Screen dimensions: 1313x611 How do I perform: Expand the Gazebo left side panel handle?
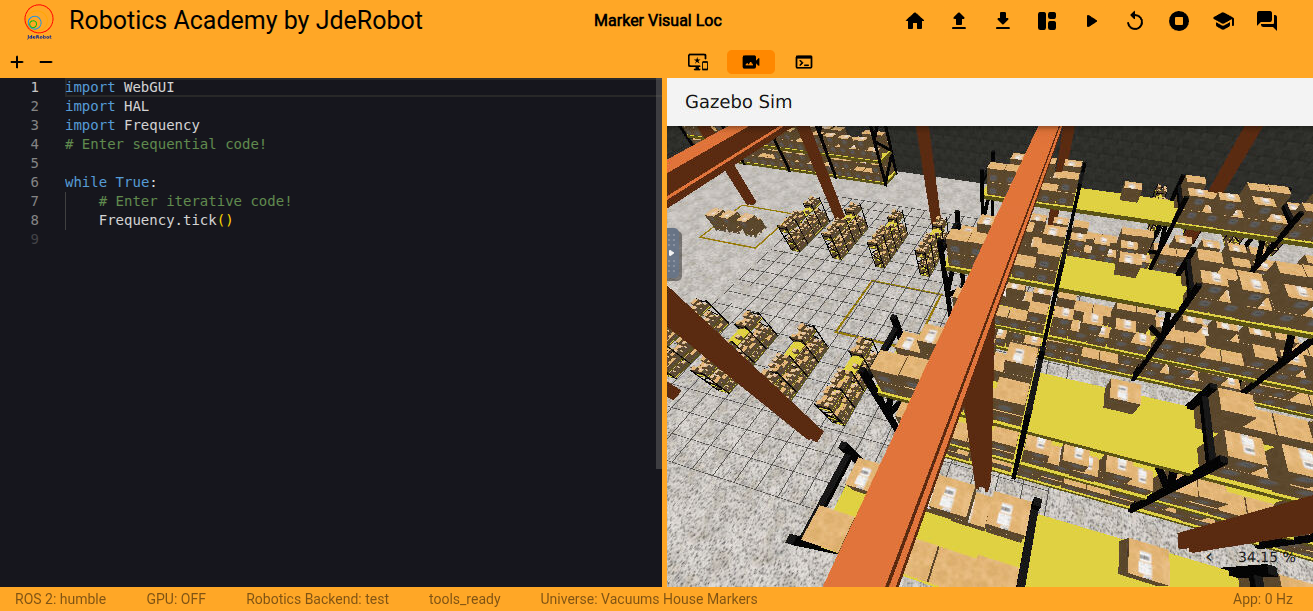[673, 254]
